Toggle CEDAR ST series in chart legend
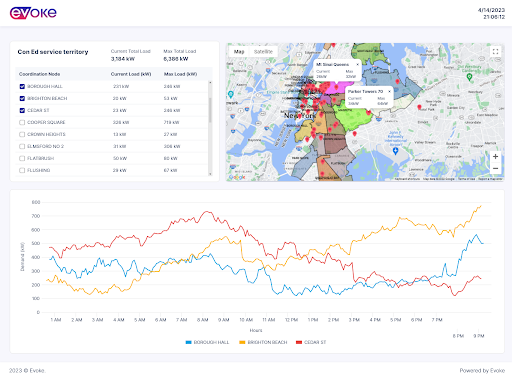512x378 pixels. coord(311,342)
